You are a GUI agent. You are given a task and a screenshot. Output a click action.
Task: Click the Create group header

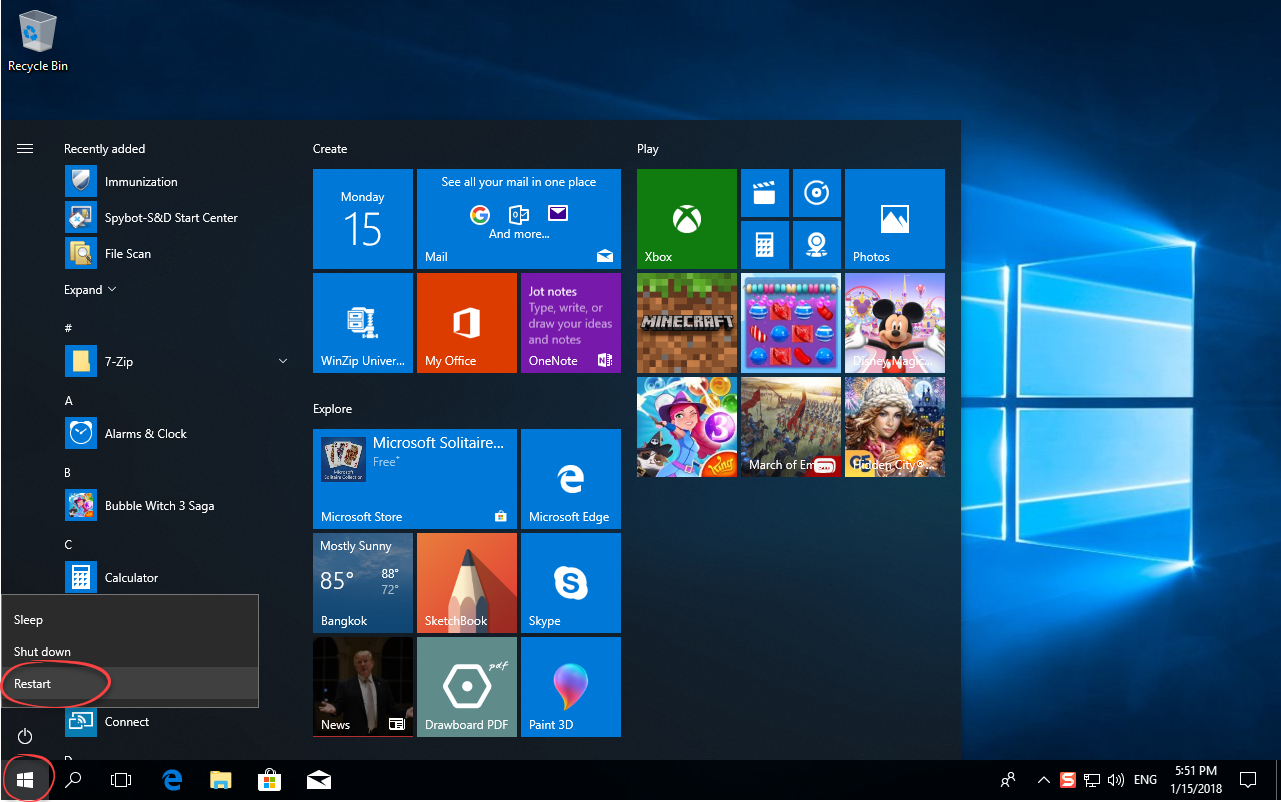pyautogui.click(x=330, y=149)
